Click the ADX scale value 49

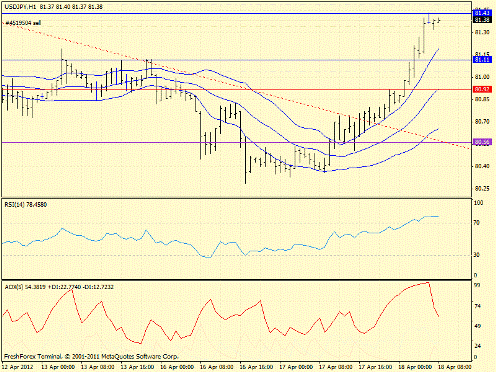pos(477,326)
